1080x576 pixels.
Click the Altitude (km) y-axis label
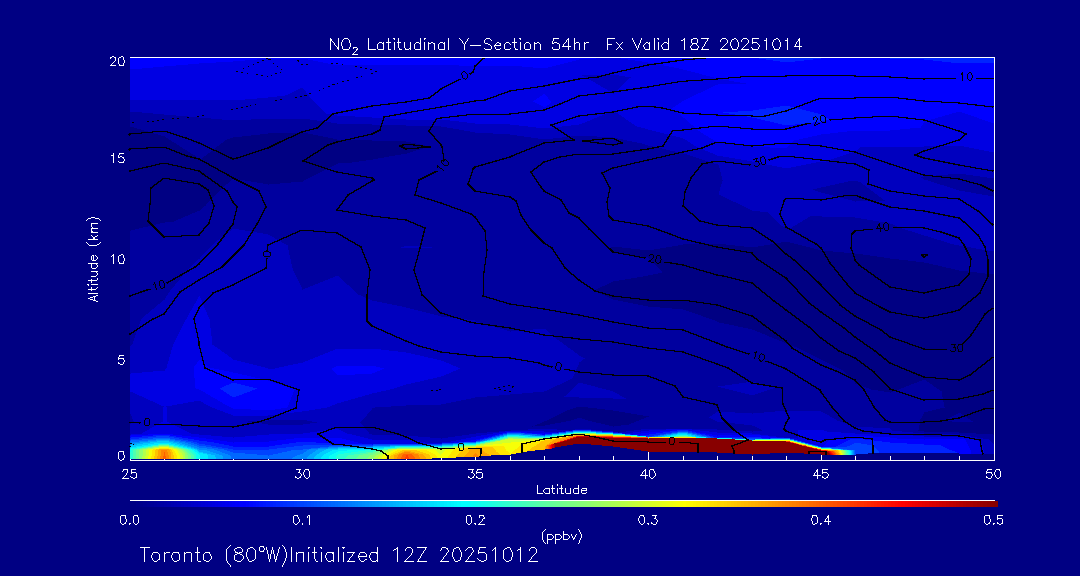(x=93, y=258)
